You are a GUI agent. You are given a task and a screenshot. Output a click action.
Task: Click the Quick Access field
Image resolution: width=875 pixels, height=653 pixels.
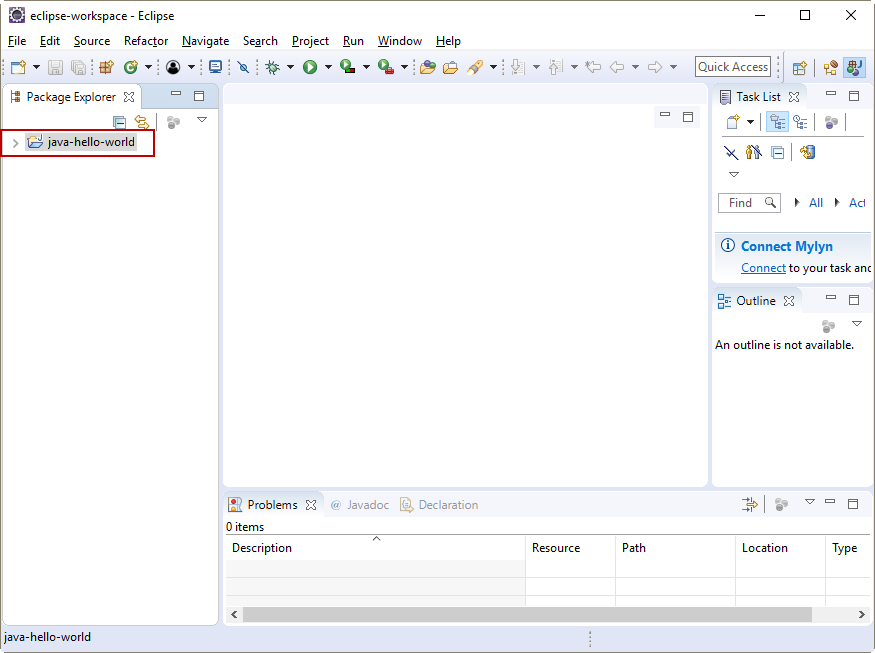click(x=733, y=67)
